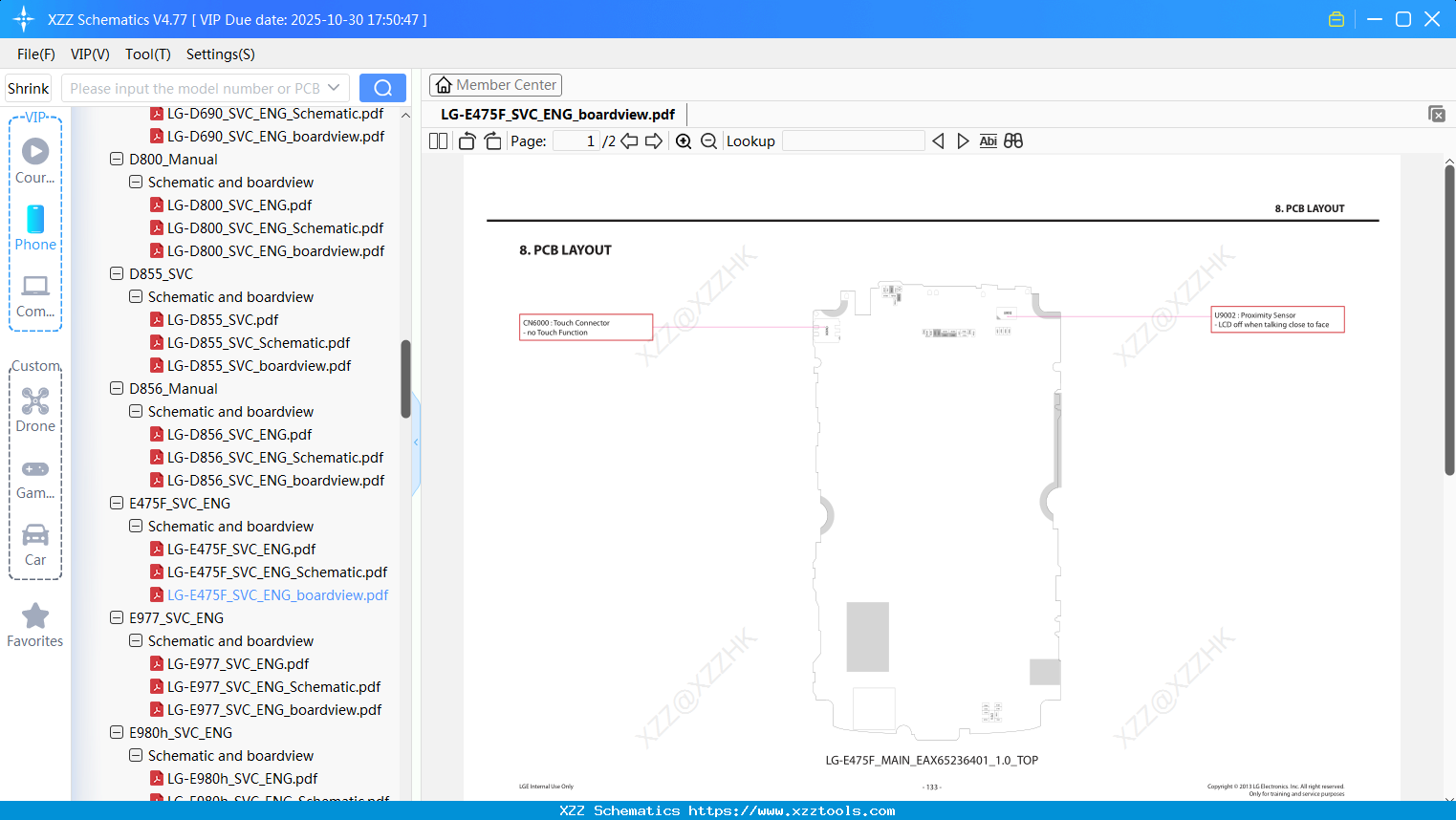Open the xzztools.com link in status bar
Image resolution: width=1456 pixels, height=820 pixels.
[x=792, y=810]
